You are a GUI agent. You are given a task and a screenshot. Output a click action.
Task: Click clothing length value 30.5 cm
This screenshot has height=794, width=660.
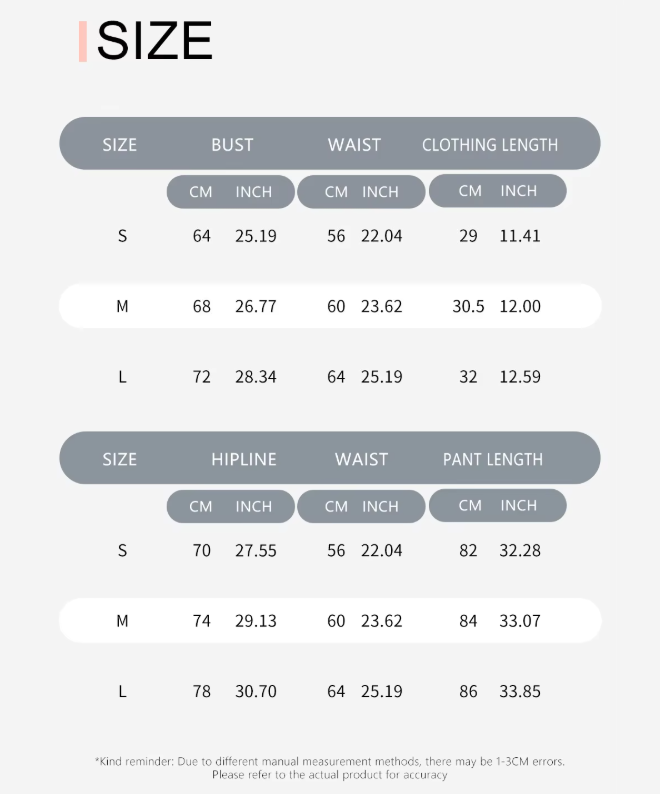(468, 307)
